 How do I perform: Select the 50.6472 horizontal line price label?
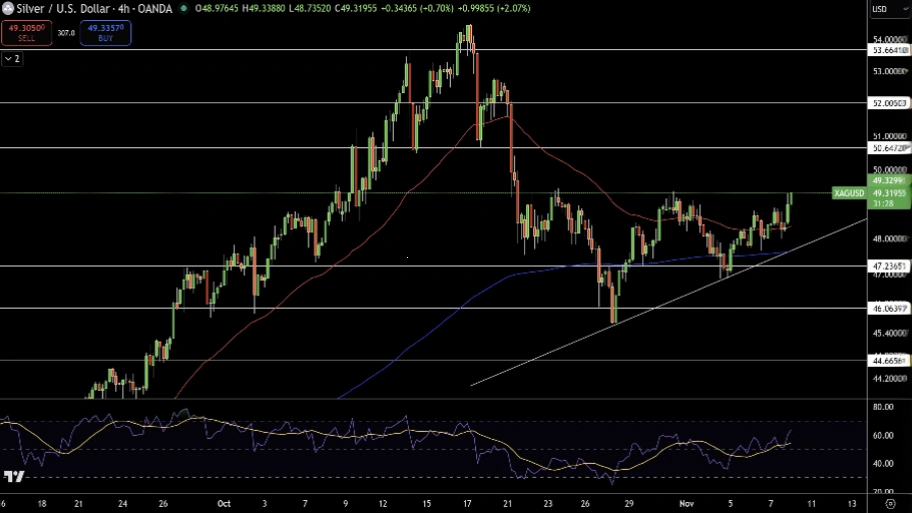(889, 148)
